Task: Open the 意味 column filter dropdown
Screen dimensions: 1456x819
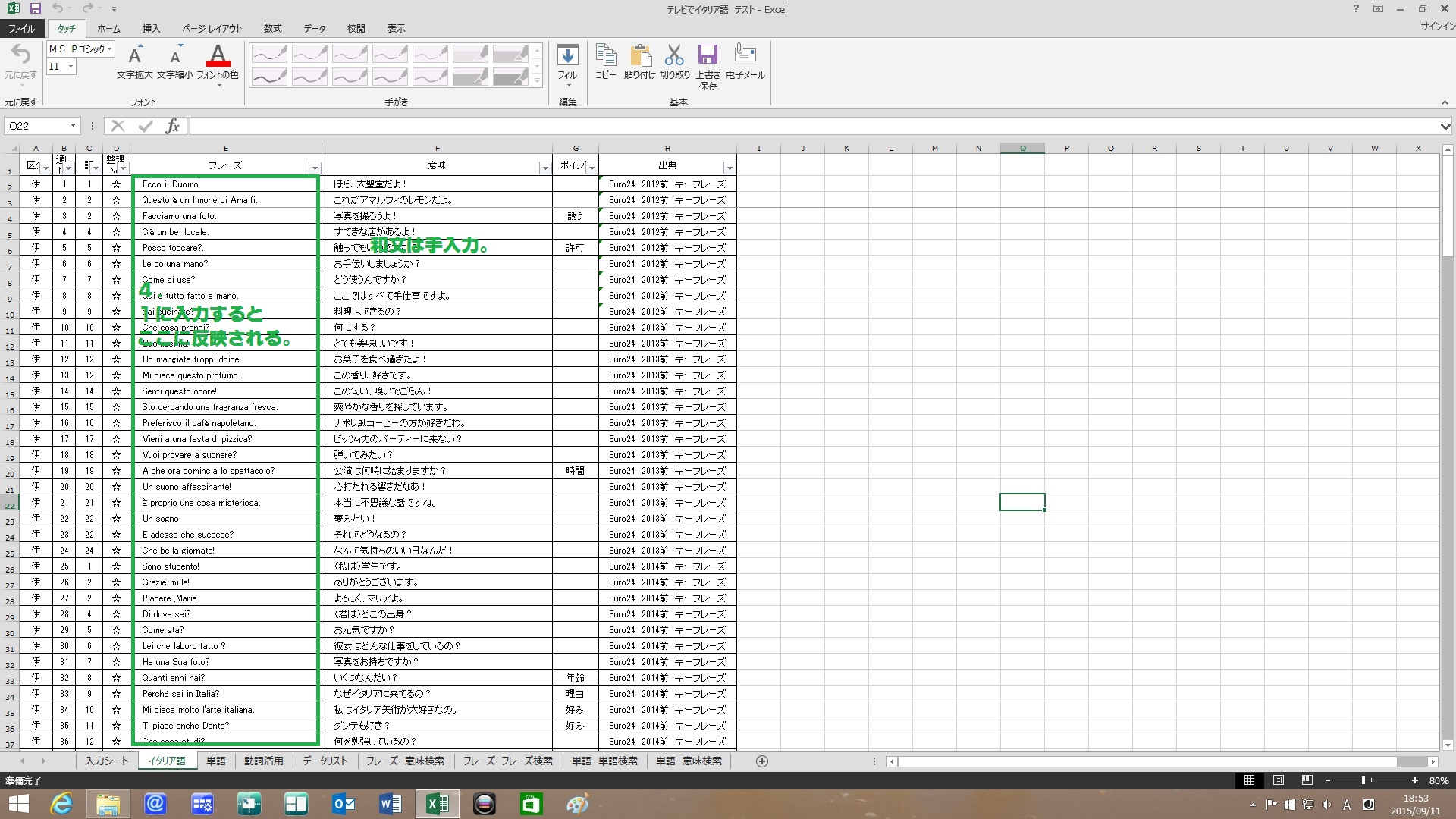Action: click(544, 168)
